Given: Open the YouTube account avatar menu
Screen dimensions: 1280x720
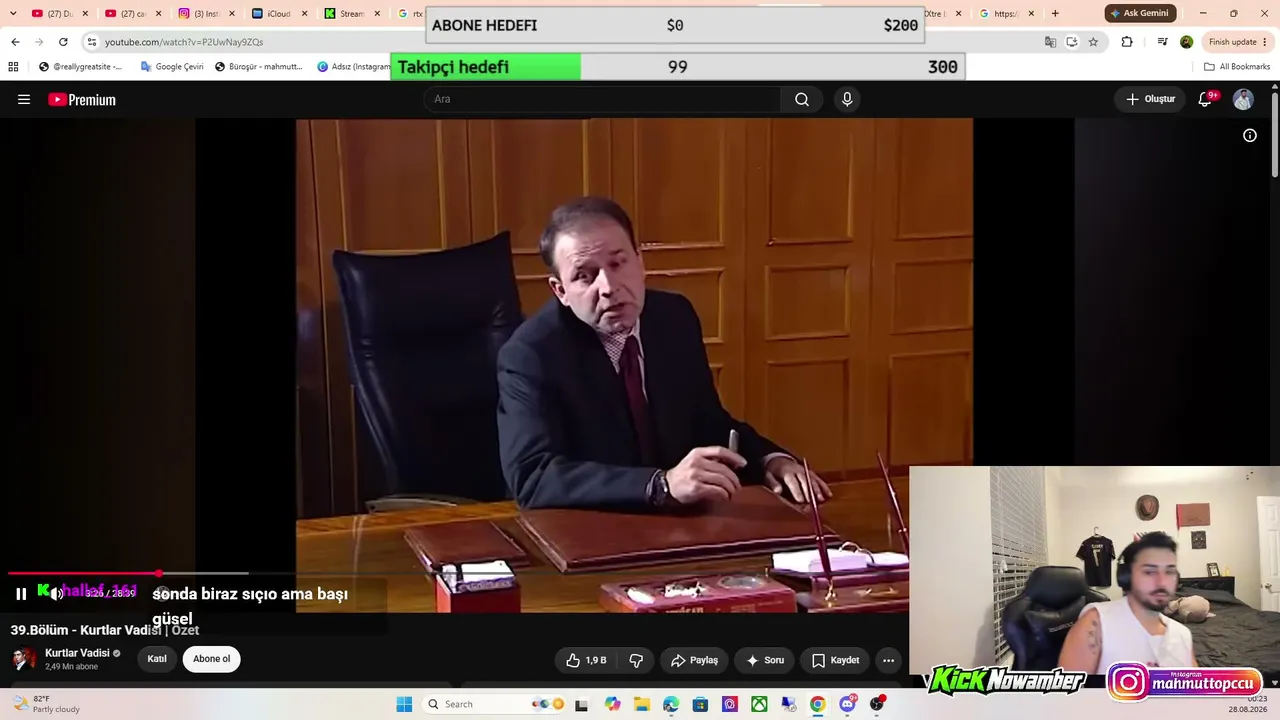Looking at the screenshot, I should click(1243, 99).
